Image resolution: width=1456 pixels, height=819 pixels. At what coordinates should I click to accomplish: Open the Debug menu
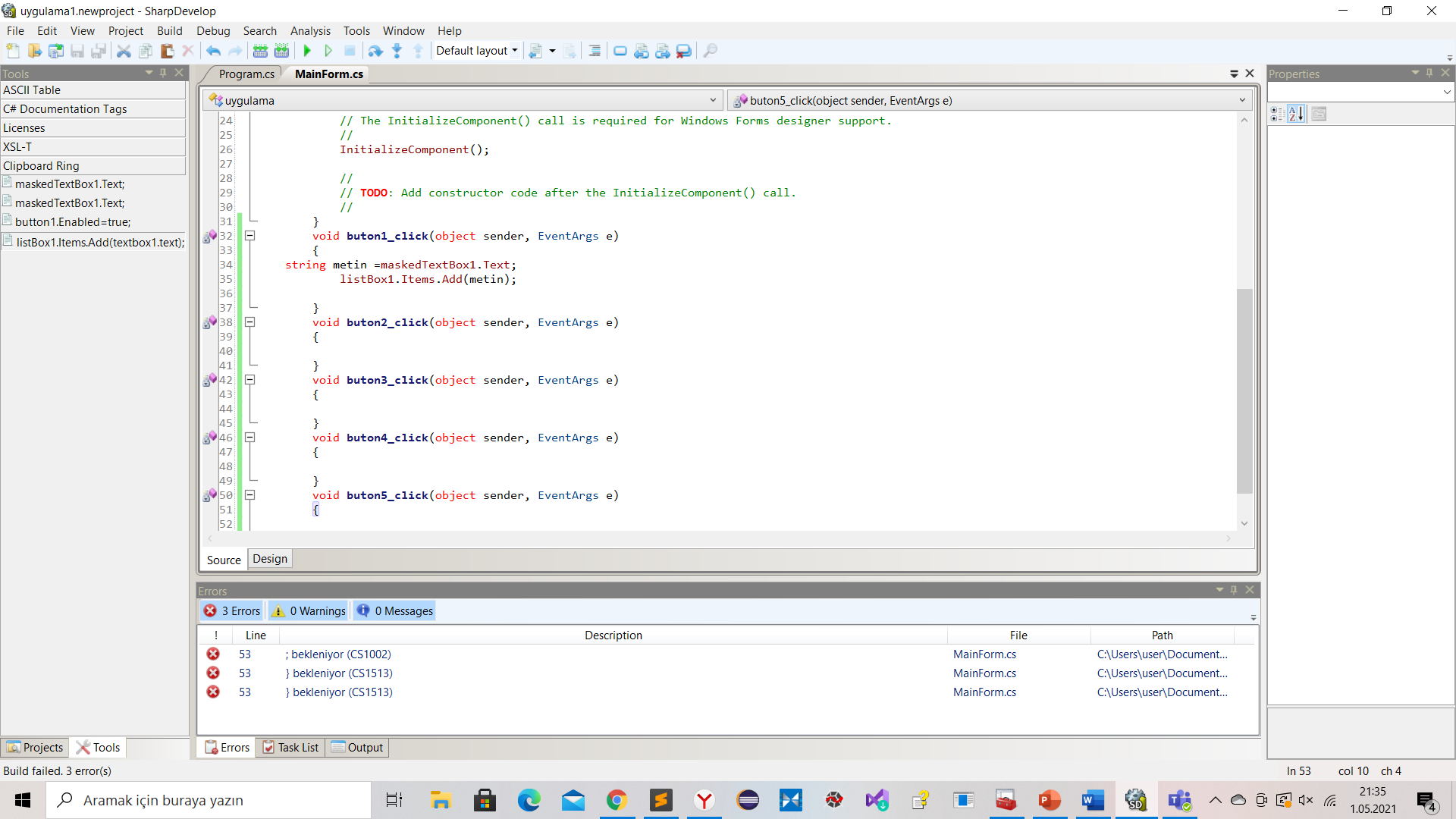212,31
